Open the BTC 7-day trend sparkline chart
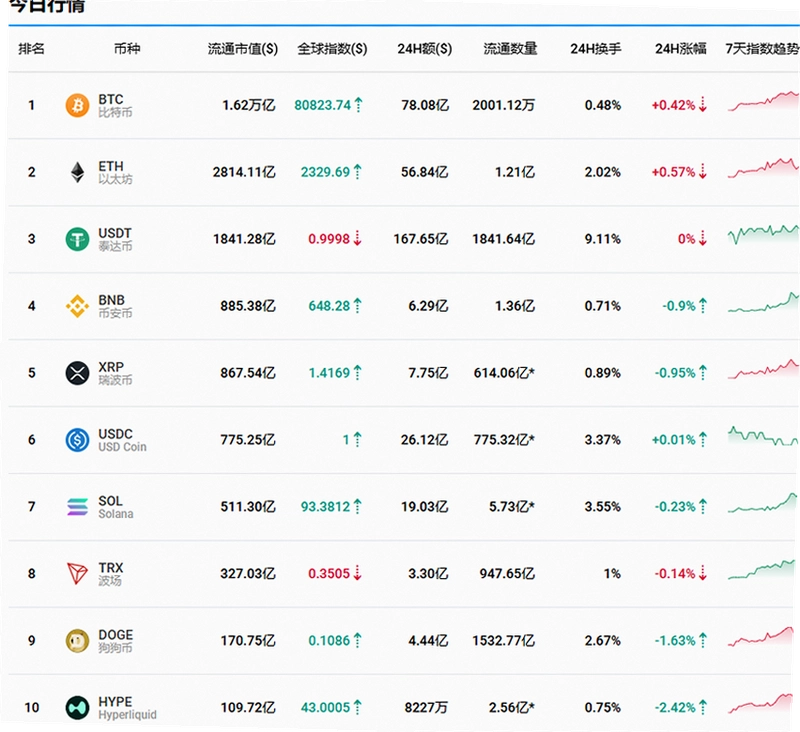 tap(763, 101)
